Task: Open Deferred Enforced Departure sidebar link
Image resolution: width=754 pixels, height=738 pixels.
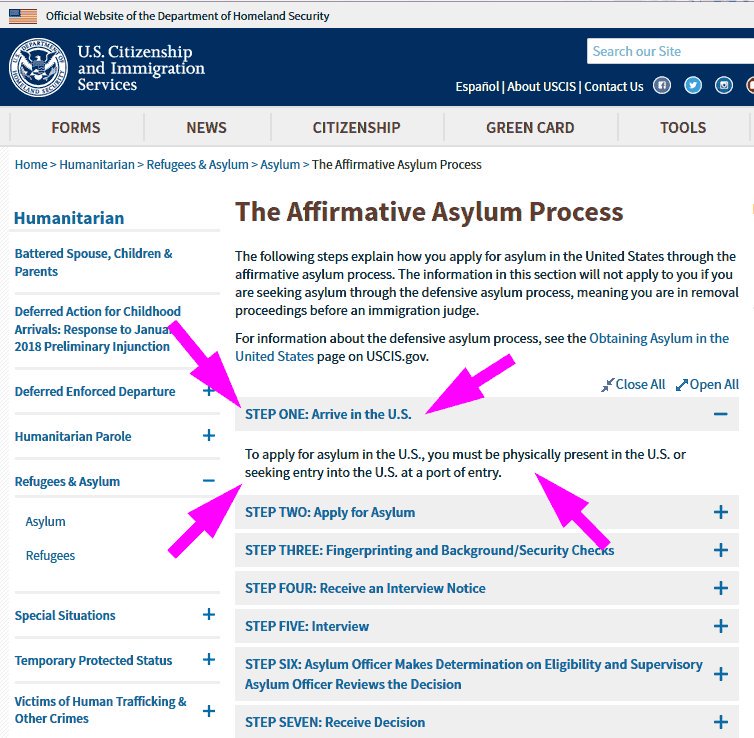Action: point(95,391)
